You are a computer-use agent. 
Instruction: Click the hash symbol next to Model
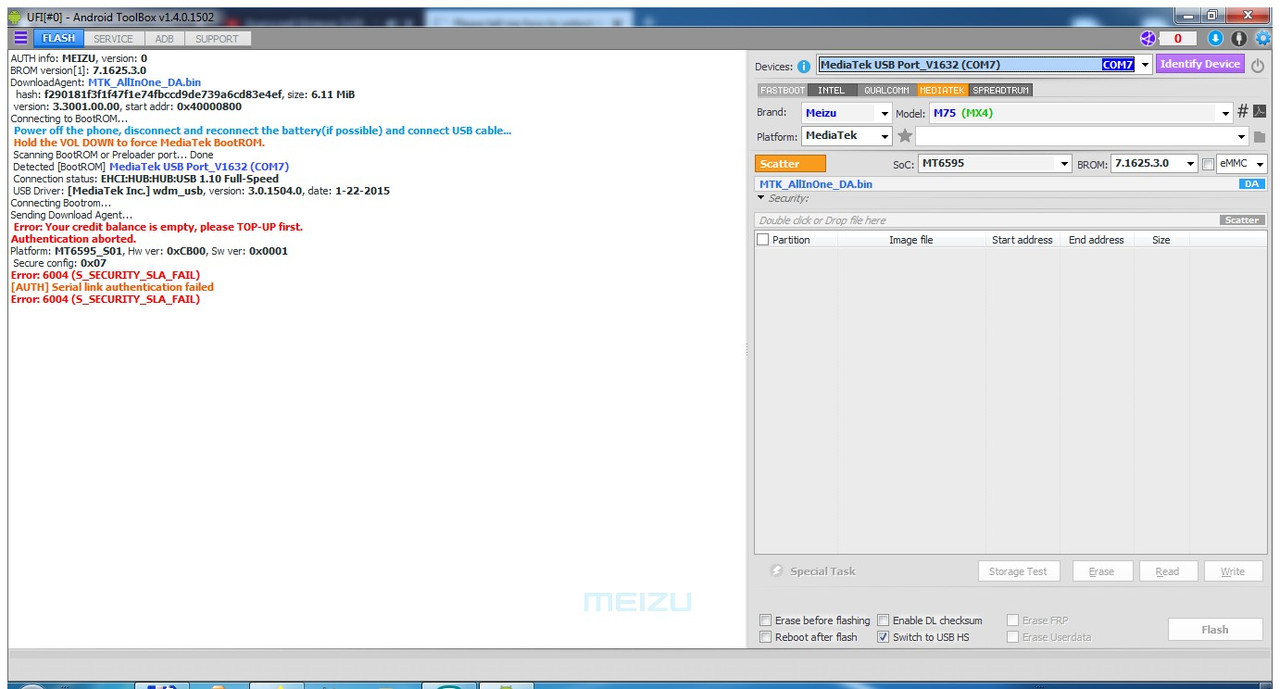point(1243,112)
